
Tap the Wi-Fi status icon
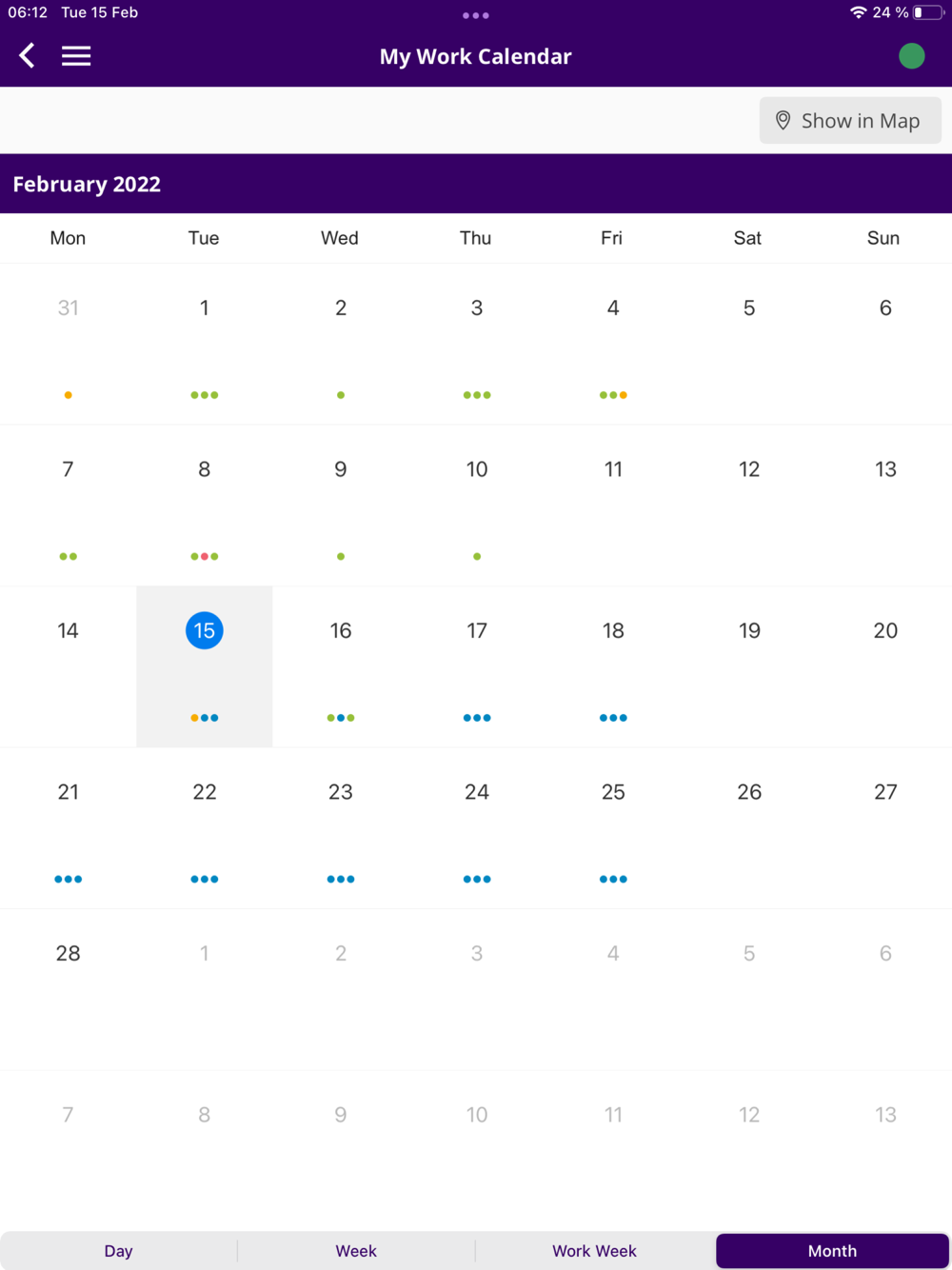[x=858, y=12]
